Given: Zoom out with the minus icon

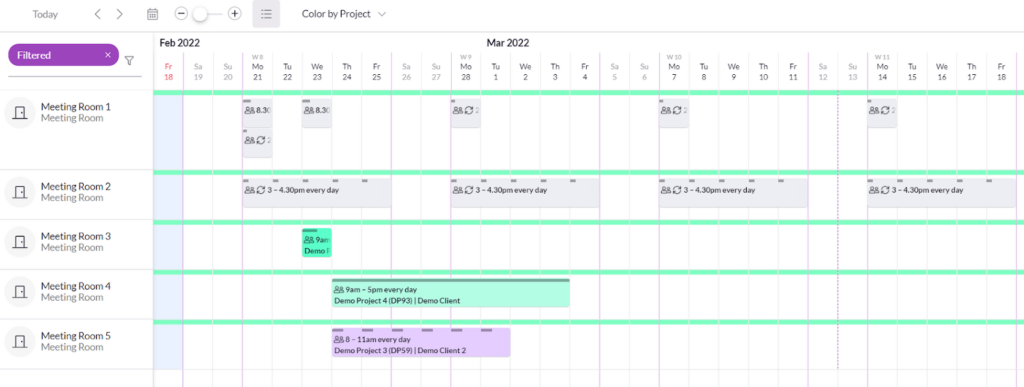Looking at the screenshot, I should (x=182, y=14).
